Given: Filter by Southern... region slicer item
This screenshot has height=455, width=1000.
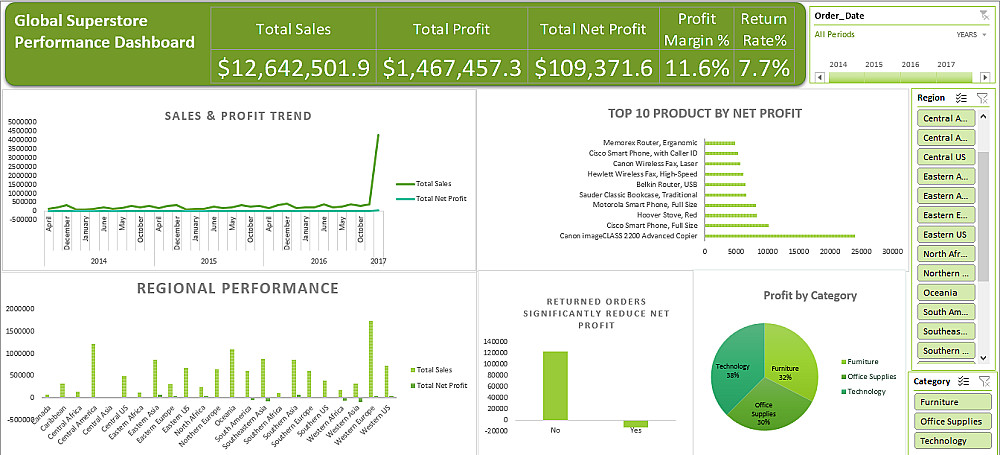Looking at the screenshot, I should (946, 350).
